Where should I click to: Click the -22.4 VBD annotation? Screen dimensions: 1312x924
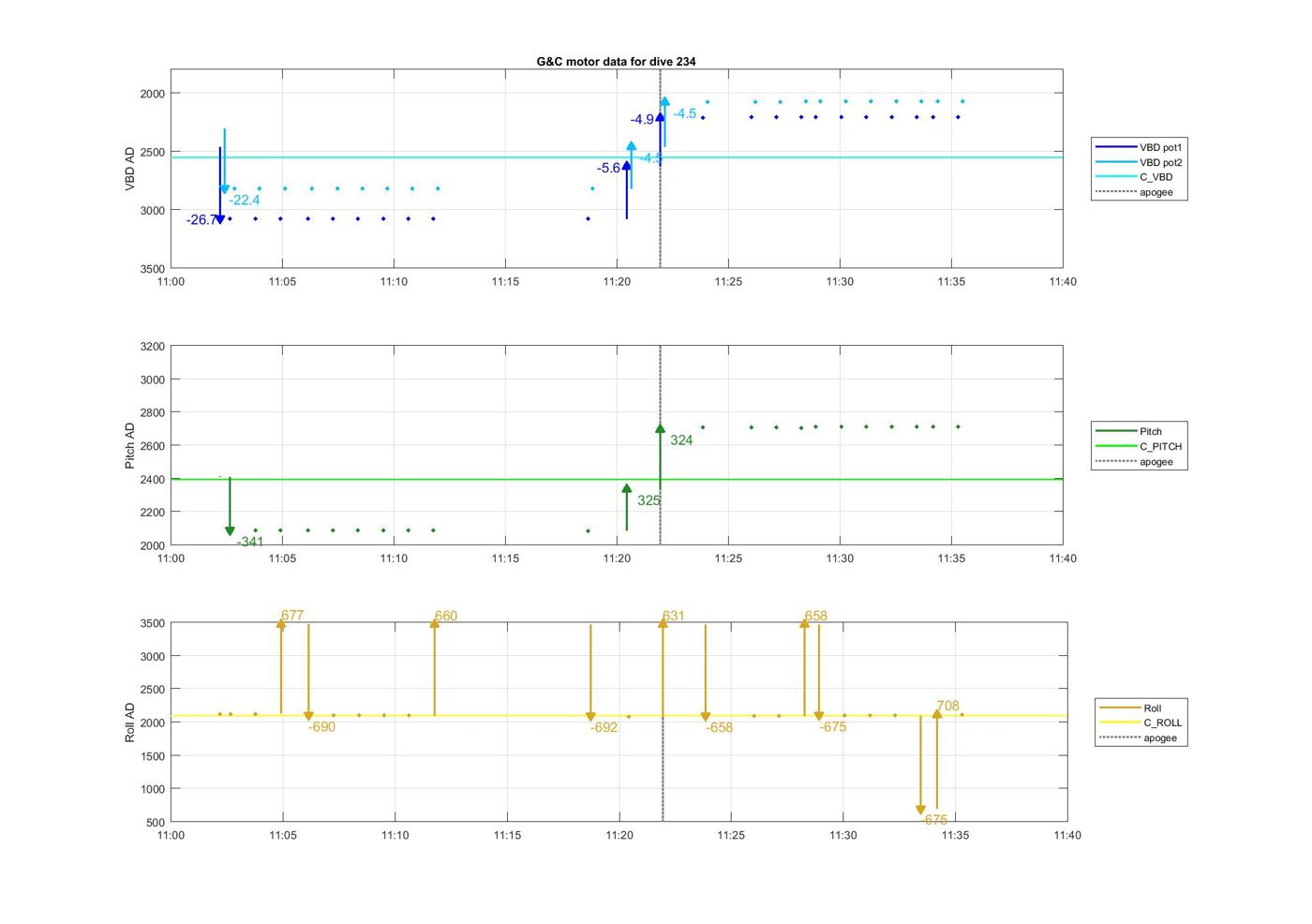tap(245, 200)
